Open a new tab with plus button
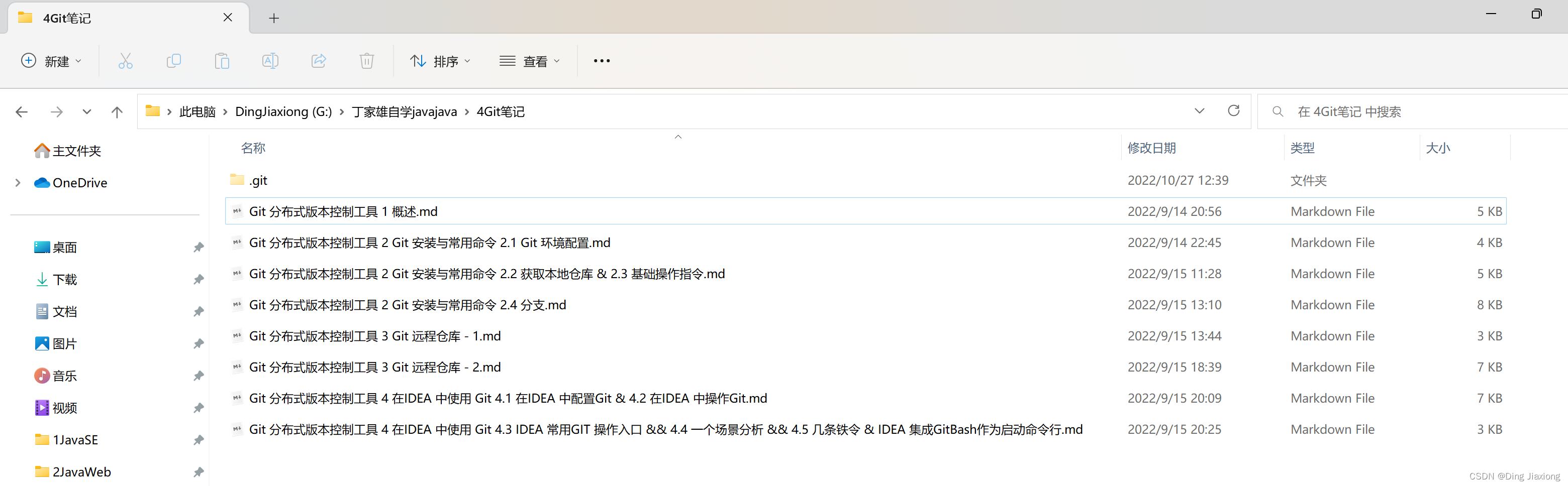The width and height of the screenshot is (1568, 486). pos(274,18)
